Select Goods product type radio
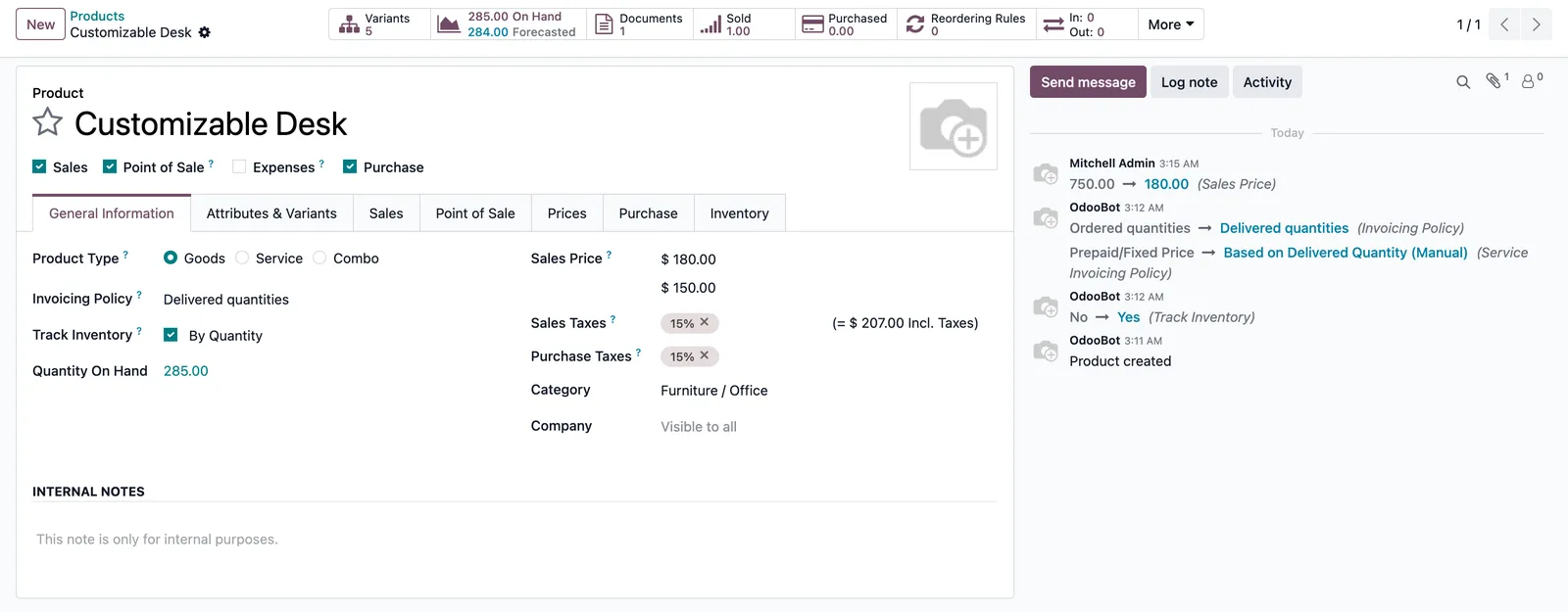Image resolution: width=1568 pixels, height=612 pixels. click(171, 258)
